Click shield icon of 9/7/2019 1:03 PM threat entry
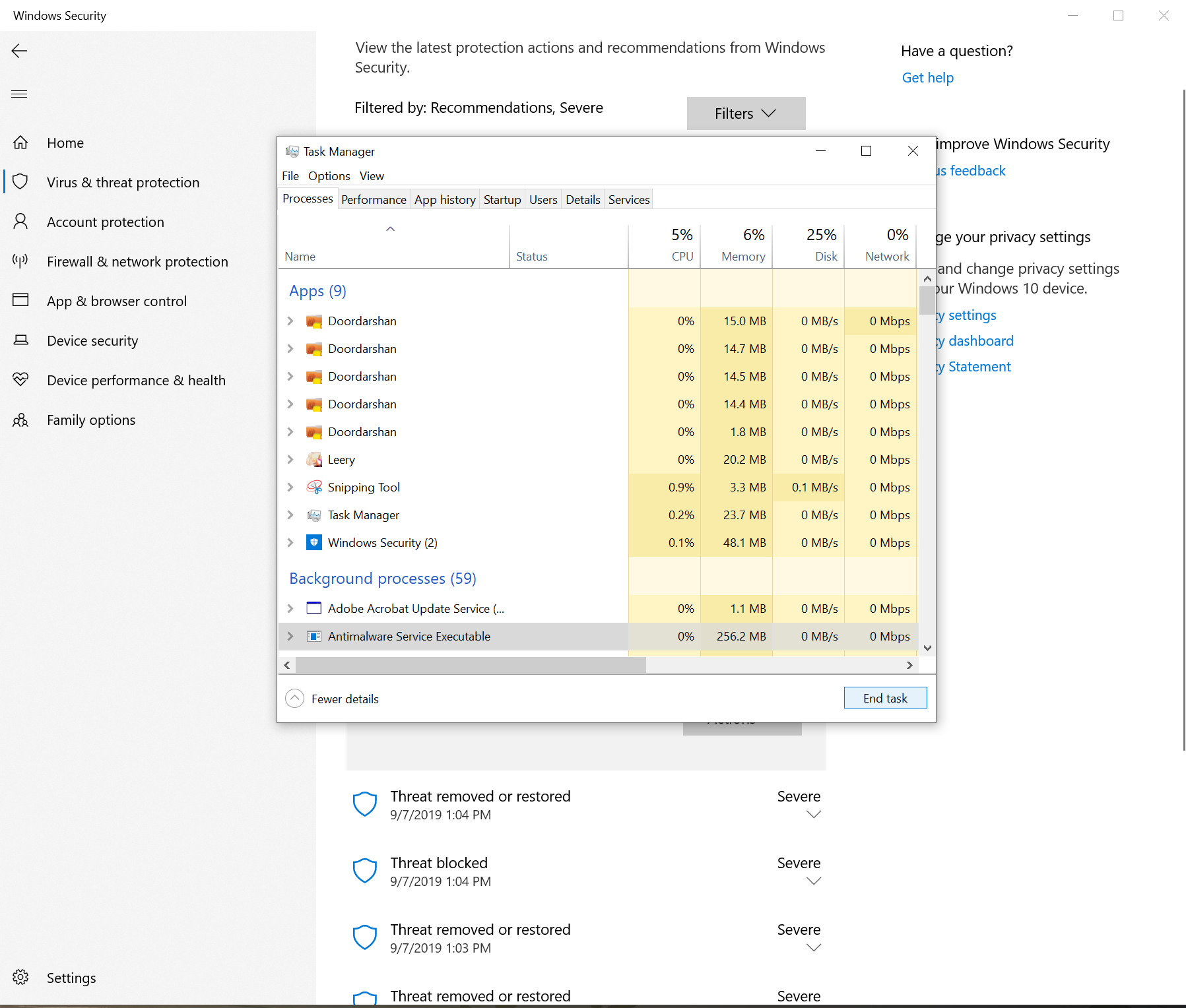Screen dimensions: 1186x1008 pyautogui.click(x=365, y=937)
